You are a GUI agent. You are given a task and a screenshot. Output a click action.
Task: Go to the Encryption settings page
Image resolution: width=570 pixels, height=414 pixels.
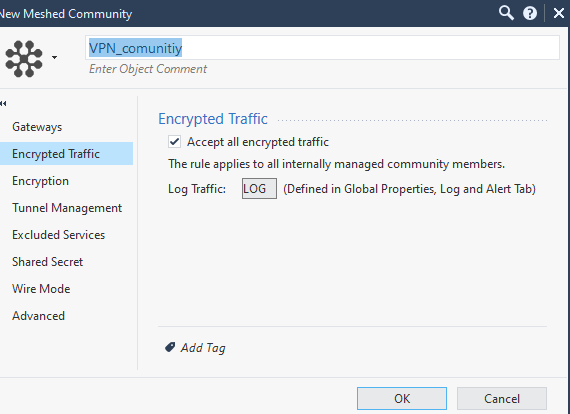[x=40, y=181]
